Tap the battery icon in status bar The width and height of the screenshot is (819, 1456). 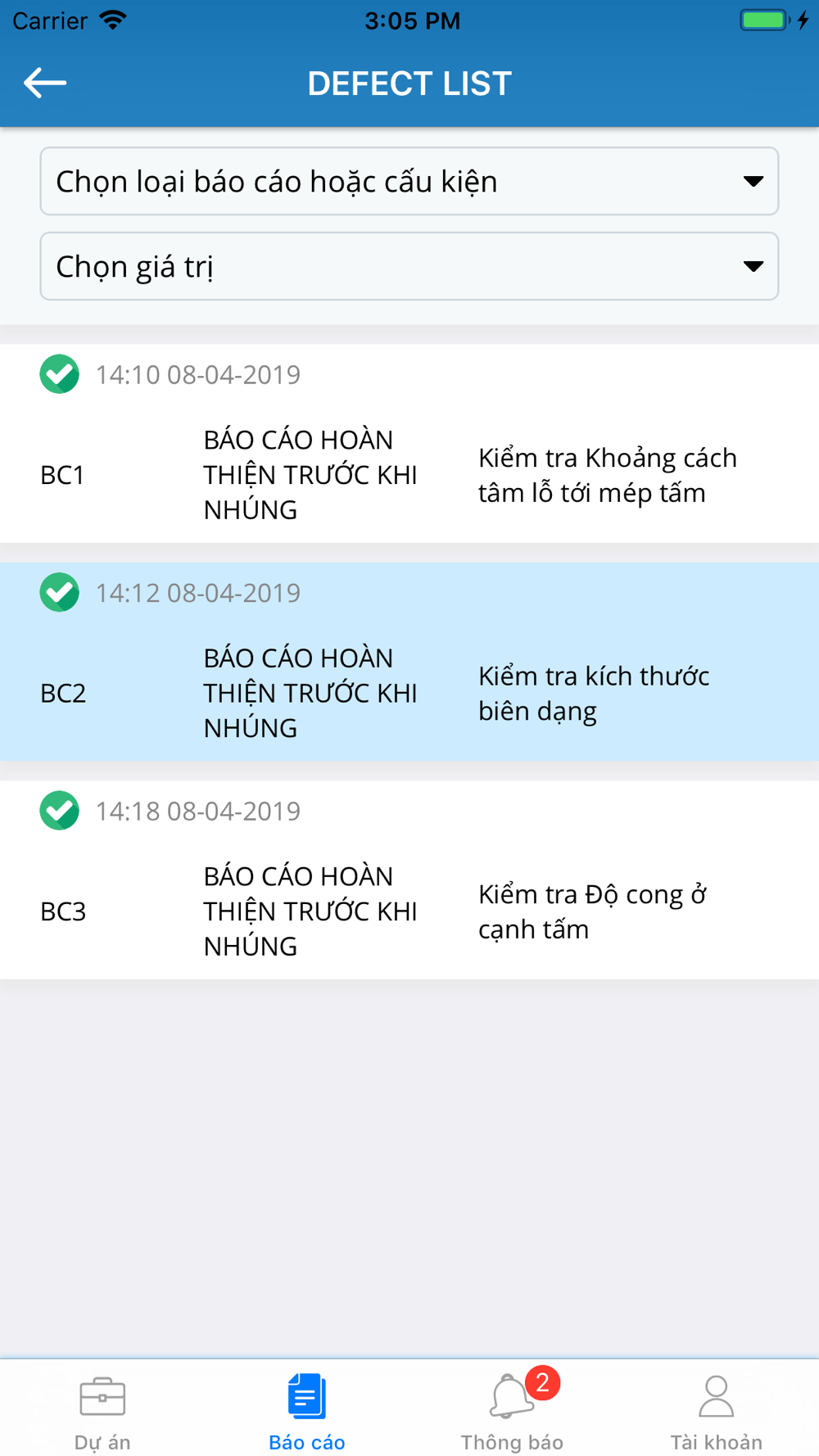pyautogui.click(x=764, y=20)
